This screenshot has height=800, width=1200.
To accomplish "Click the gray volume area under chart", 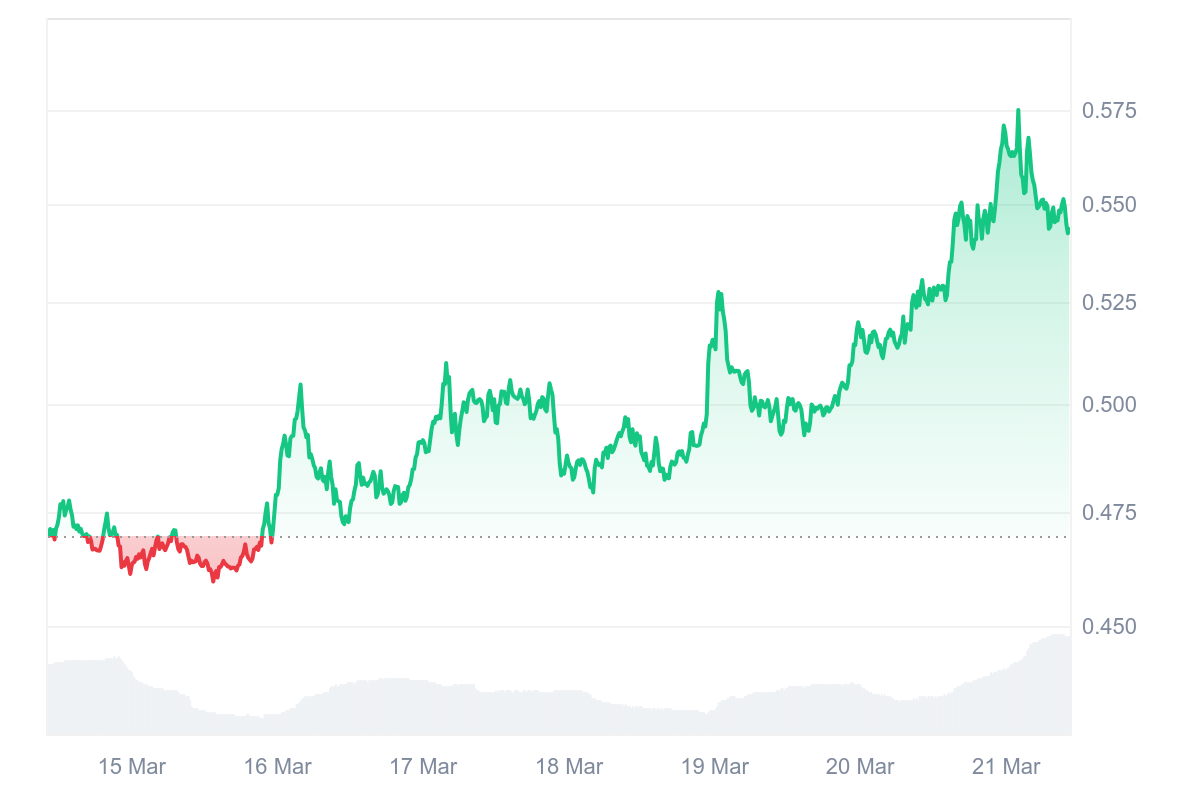I will [558, 710].
